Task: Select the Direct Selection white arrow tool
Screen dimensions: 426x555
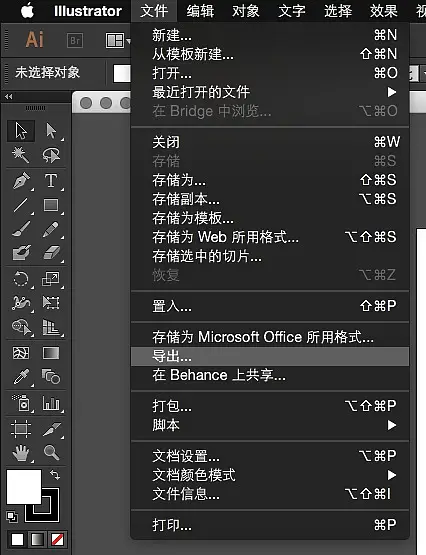Action: pos(51,131)
